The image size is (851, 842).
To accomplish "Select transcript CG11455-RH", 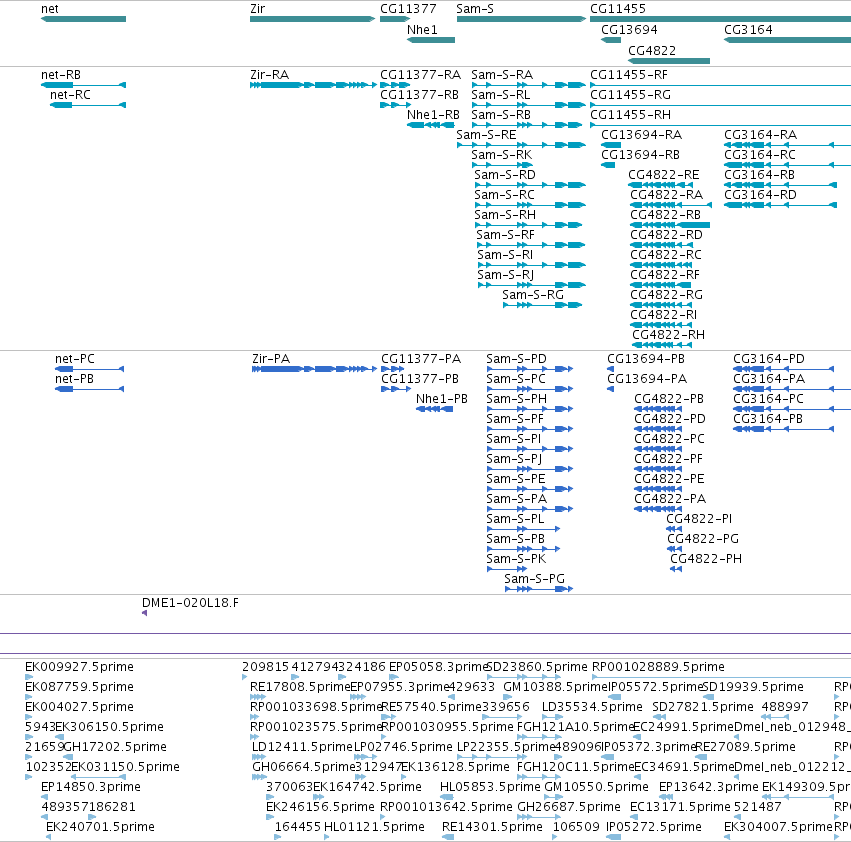I will [x=720, y=125].
